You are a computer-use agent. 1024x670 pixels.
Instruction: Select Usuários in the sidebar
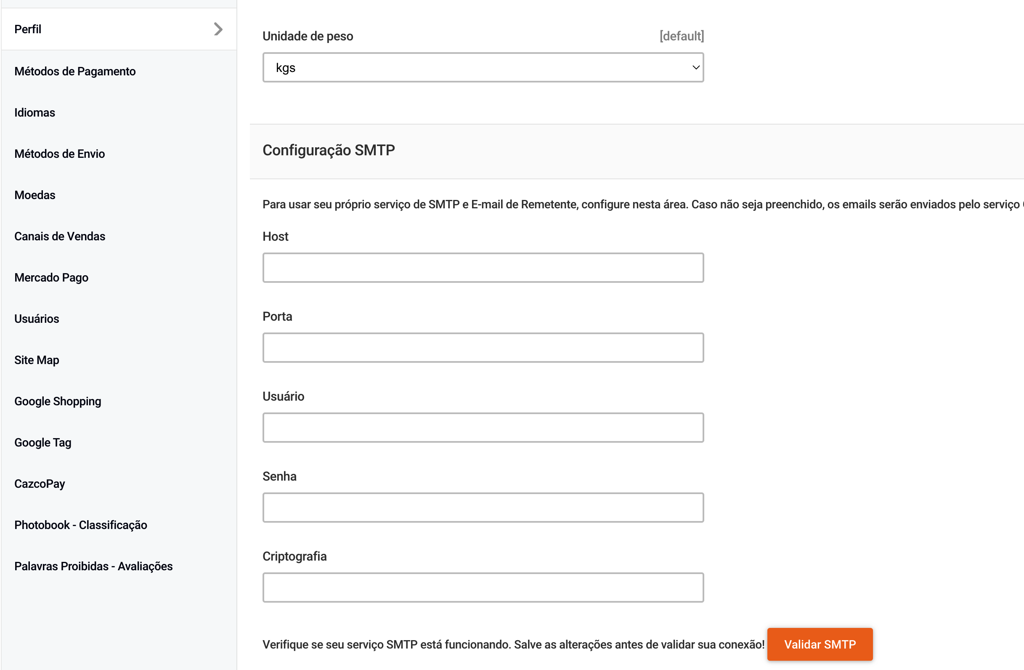pos(37,319)
